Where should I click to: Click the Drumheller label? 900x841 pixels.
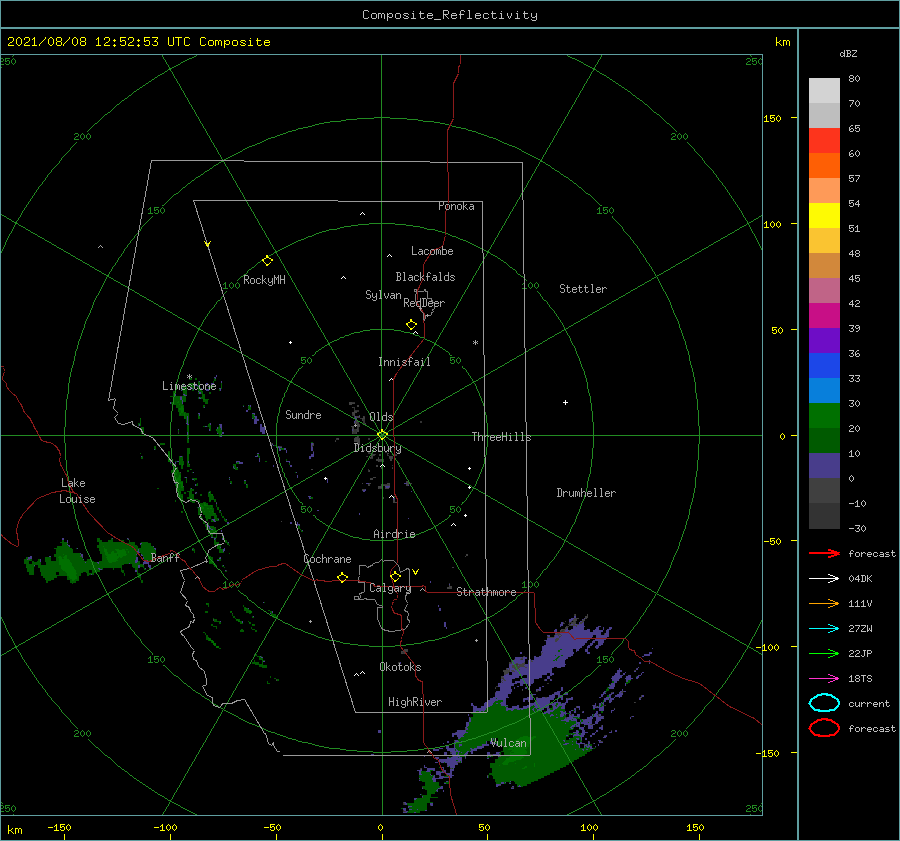pyautogui.click(x=586, y=493)
